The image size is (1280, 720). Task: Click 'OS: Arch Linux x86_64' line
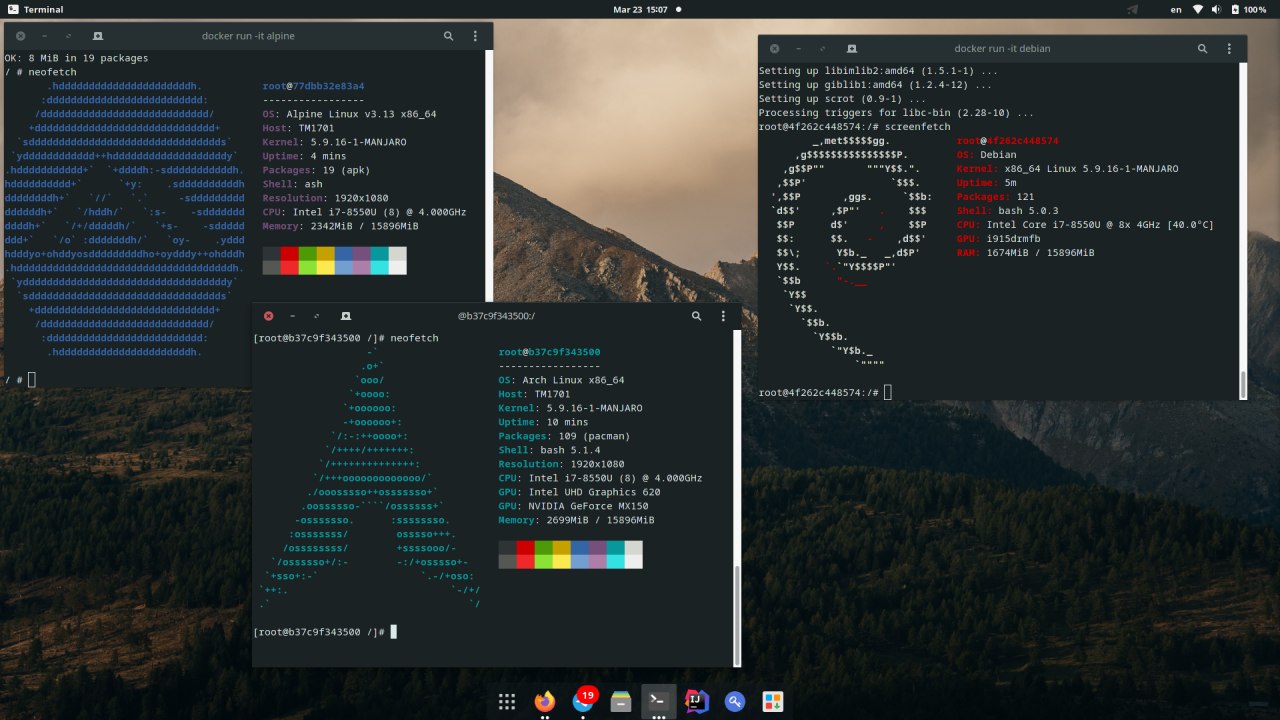[x=562, y=380]
